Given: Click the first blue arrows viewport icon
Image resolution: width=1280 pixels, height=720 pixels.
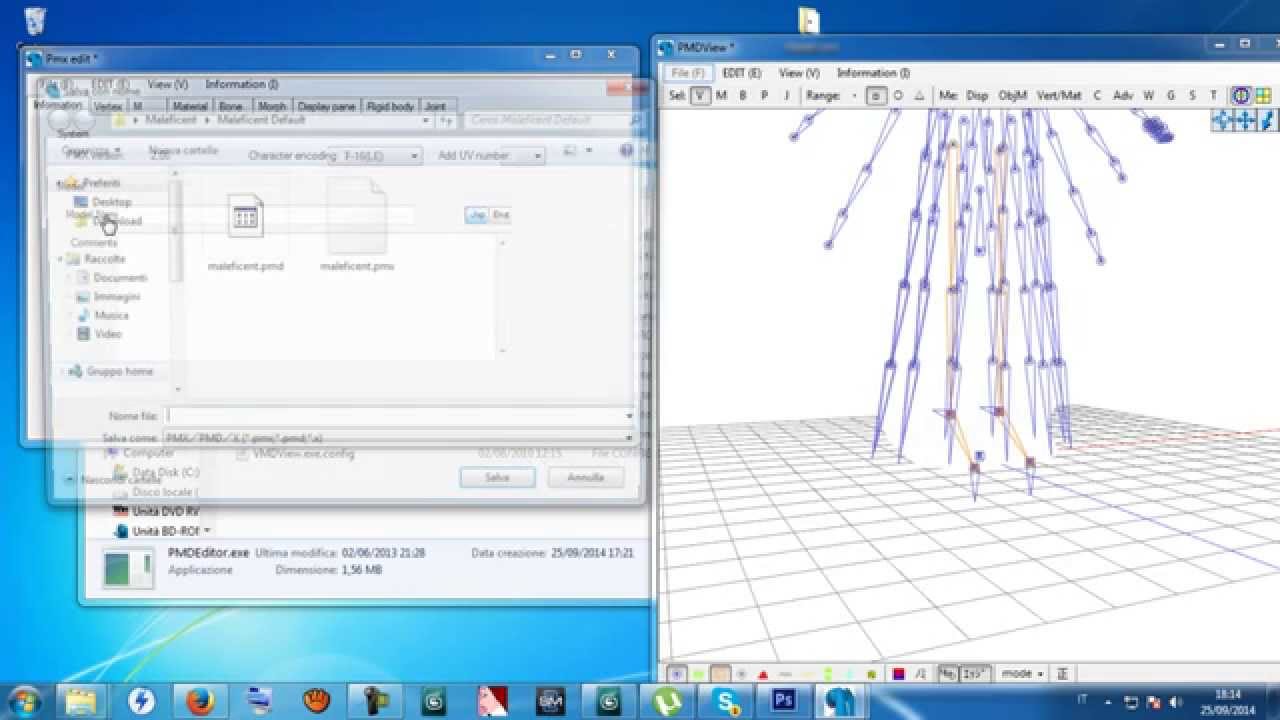Looking at the screenshot, I should tap(1223, 121).
